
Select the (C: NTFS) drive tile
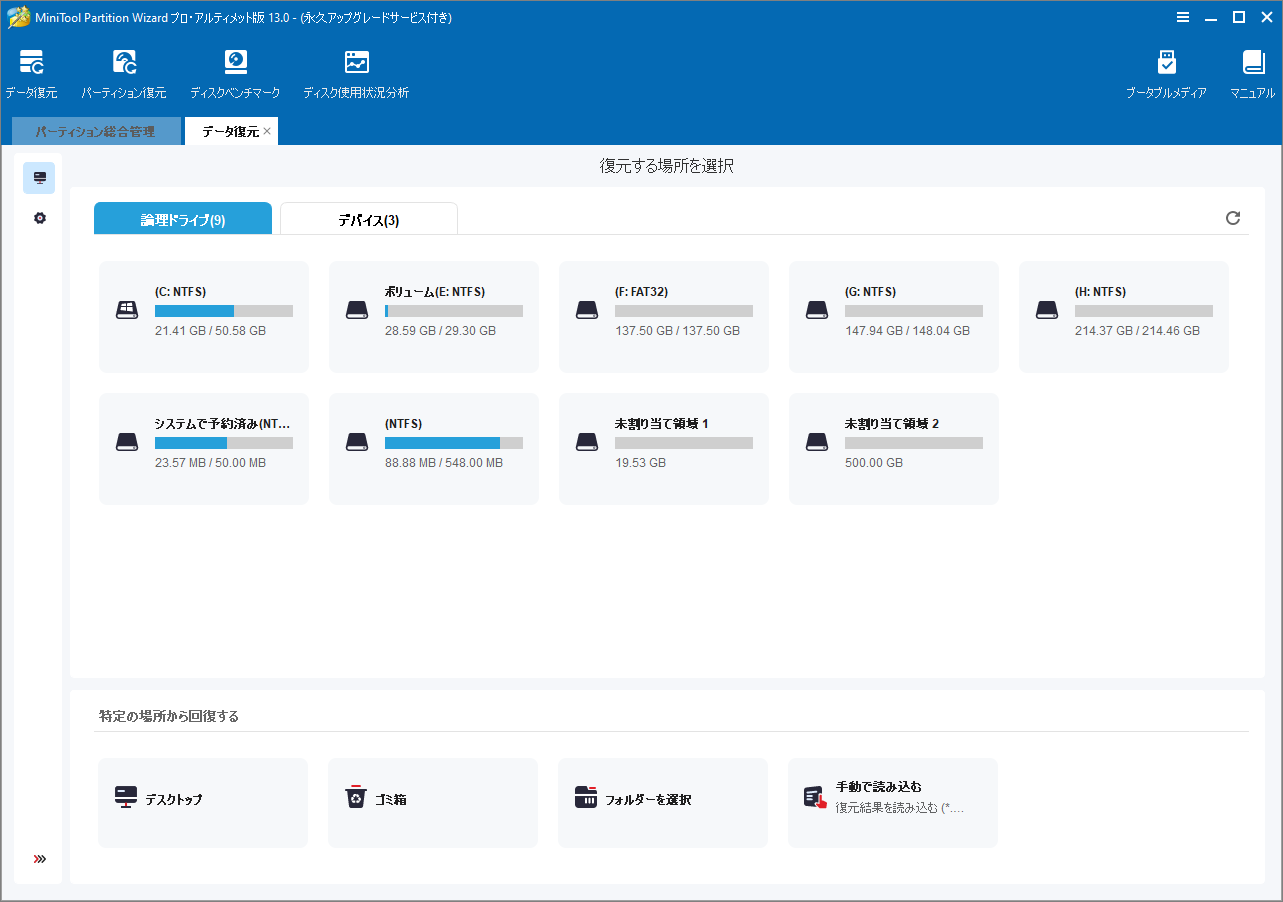click(x=204, y=317)
